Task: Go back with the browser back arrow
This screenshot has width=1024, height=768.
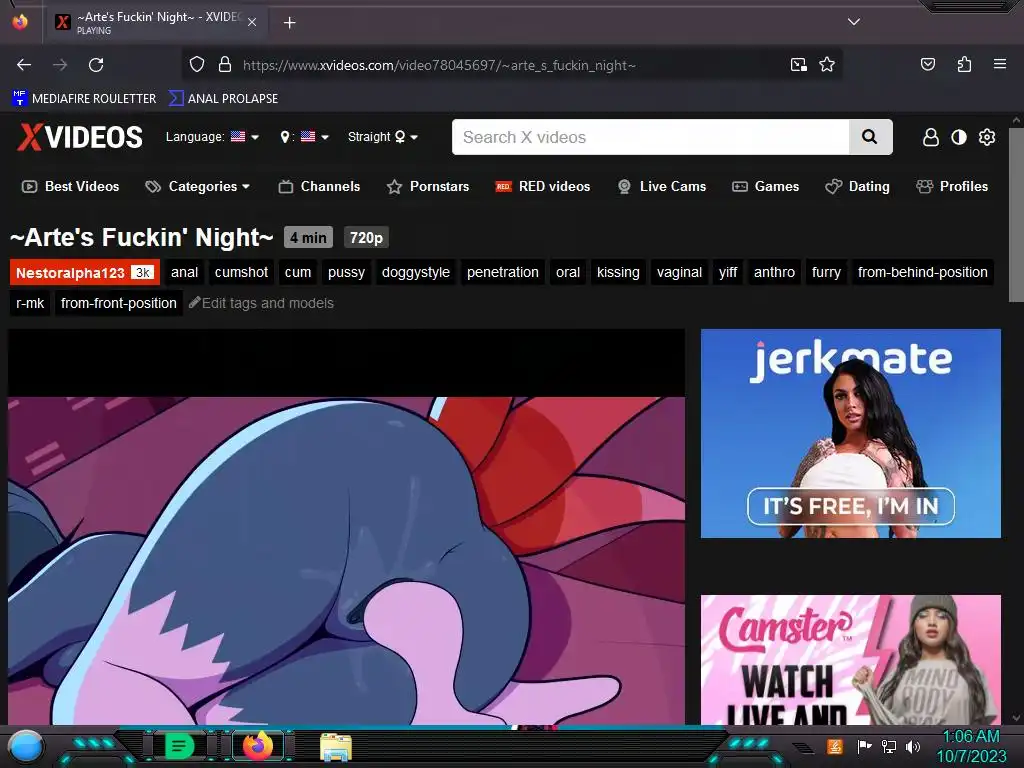Action: point(24,65)
